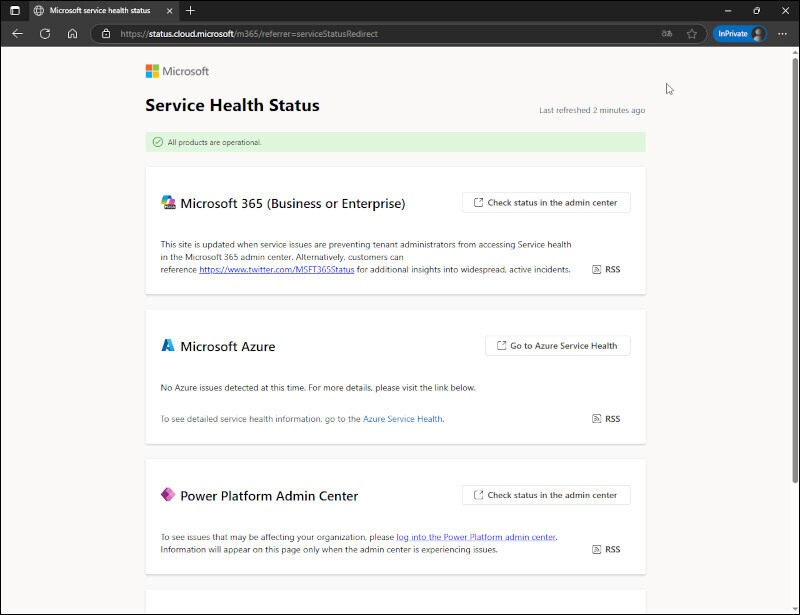Open the Power Platform RSS feed

[x=606, y=550]
